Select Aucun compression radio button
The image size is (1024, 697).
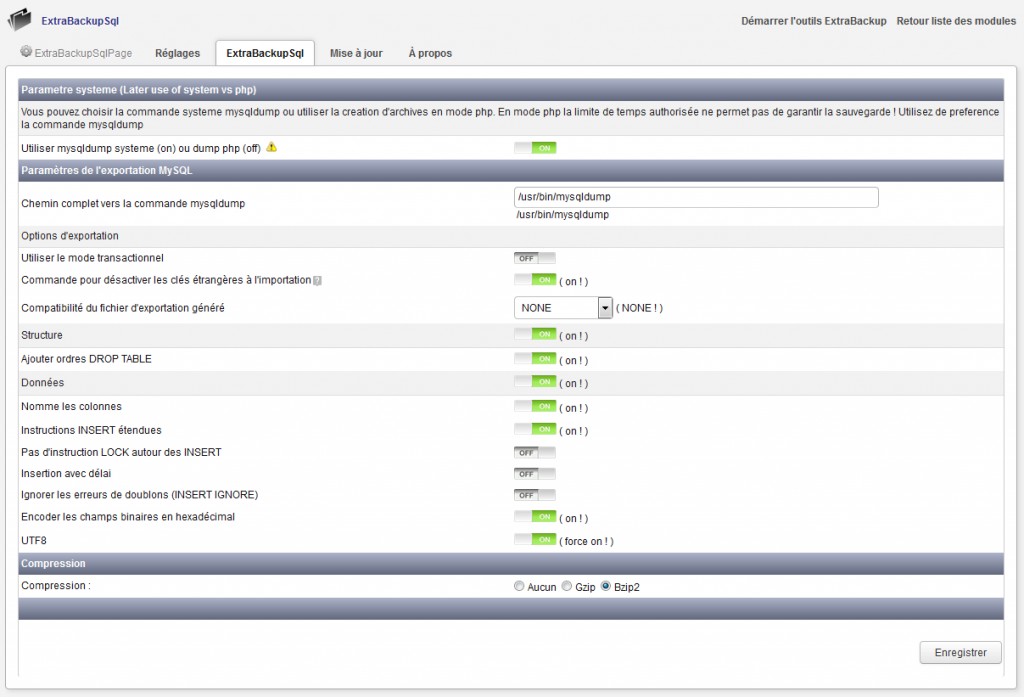[x=519, y=586]
